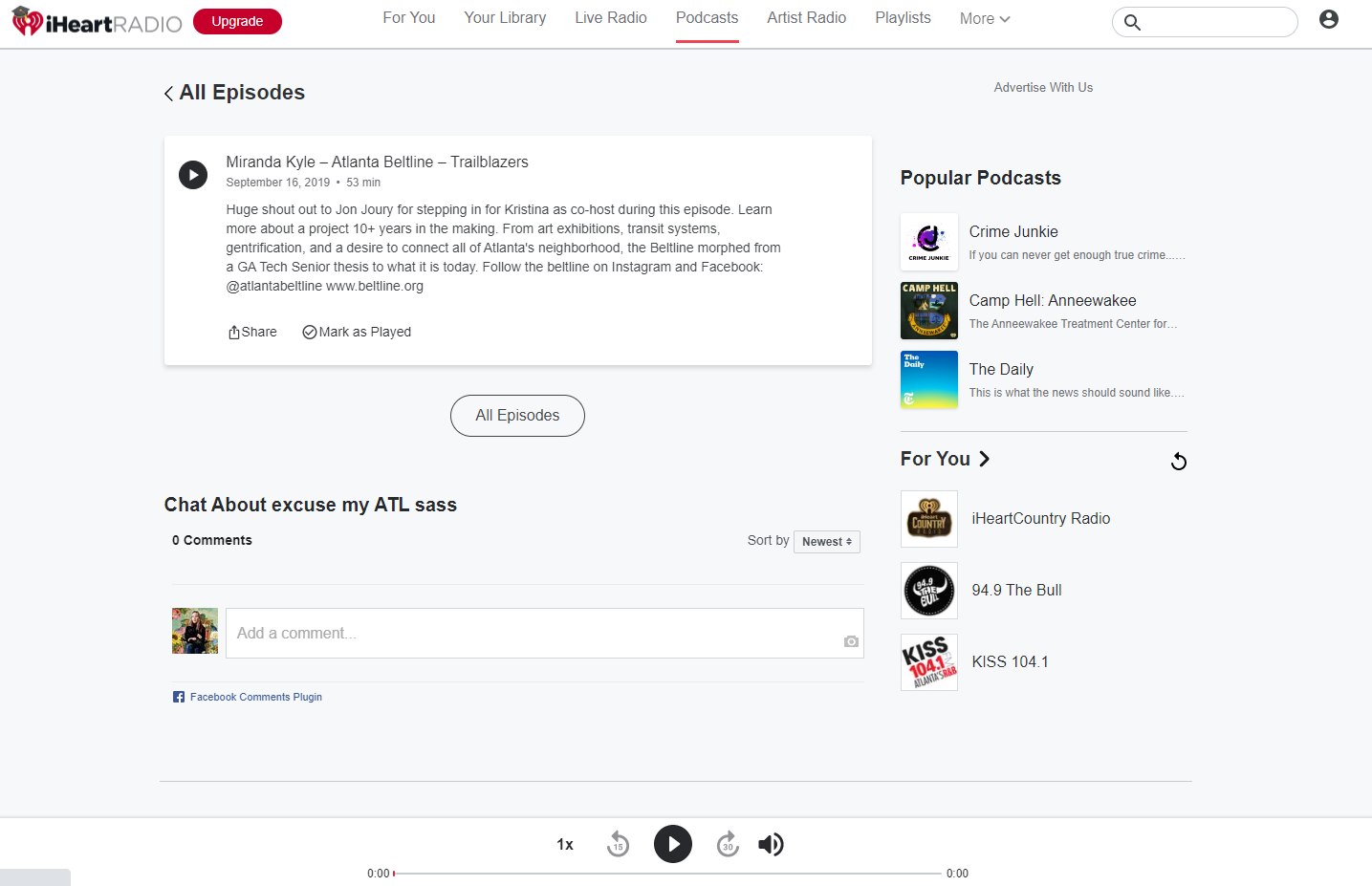The image size is (1372, 886).
Task: Open the Advertise With Us link
Action: pyautogui.click(x=1043, y=87)
